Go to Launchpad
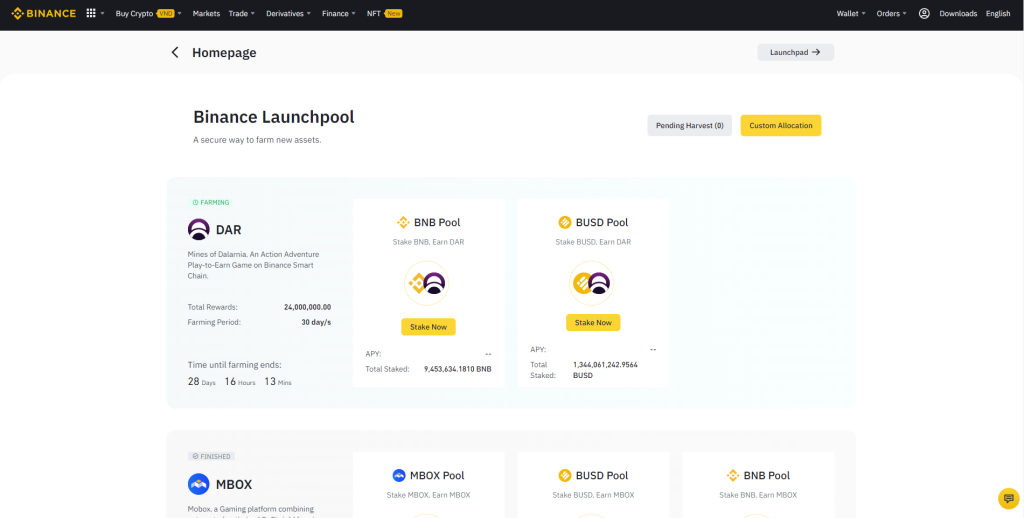 click(x=795, y=52)
